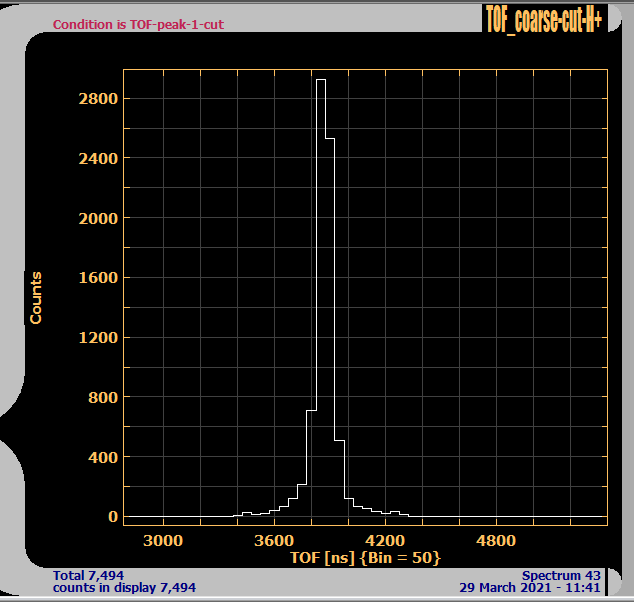Click the 'Spectrum 43' label
The width and height of the screenshot is (634, 607).
pyautogui.click(x=561, y=576)
